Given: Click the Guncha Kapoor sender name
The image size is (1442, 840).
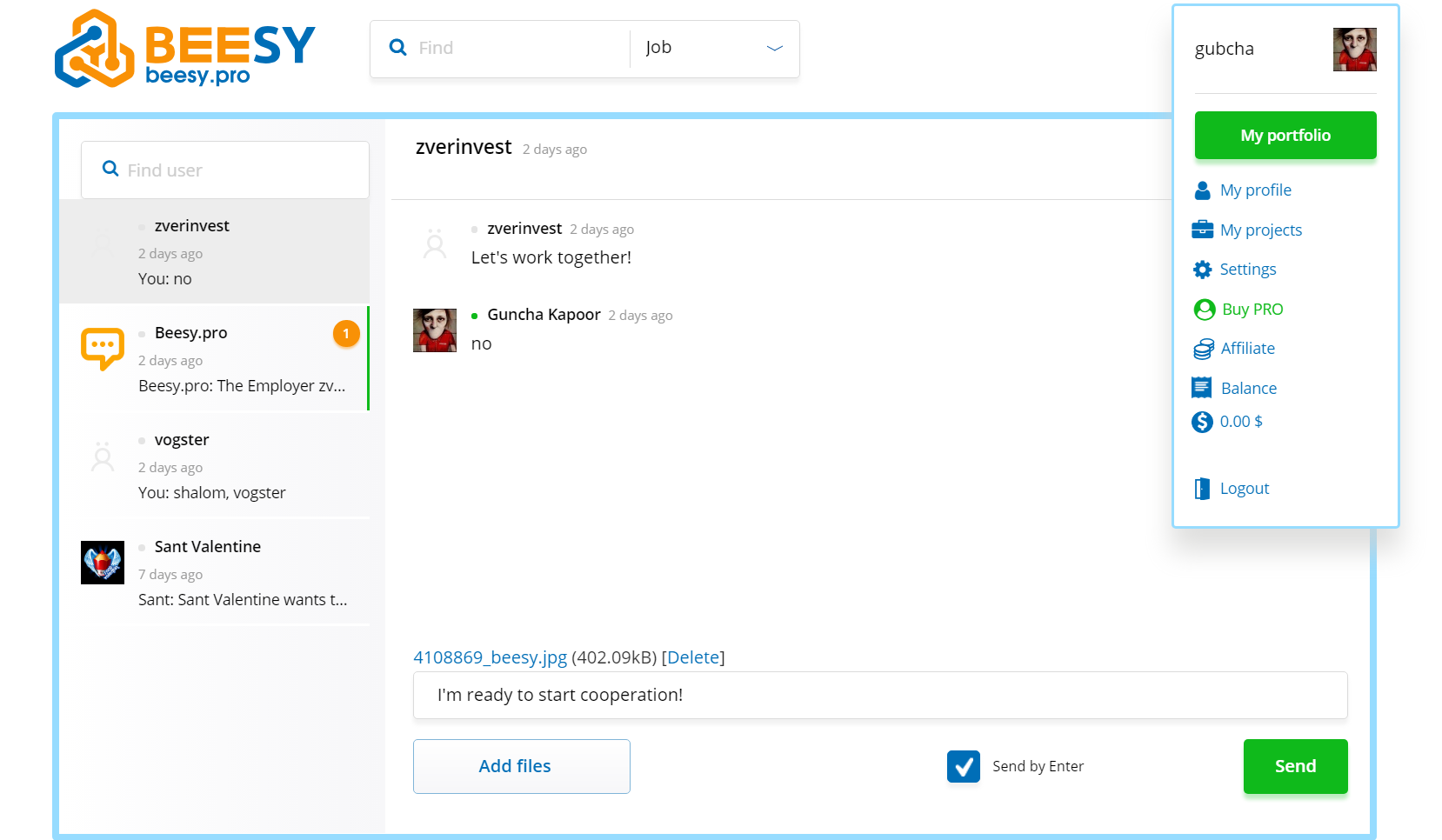Looking at the screenshot, I should (544, 315).
